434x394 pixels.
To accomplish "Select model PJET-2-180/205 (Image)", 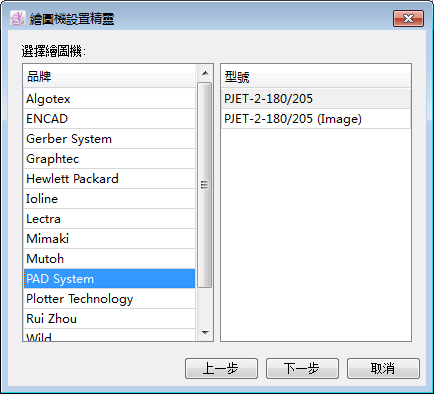I will click(x=316, y=119).
